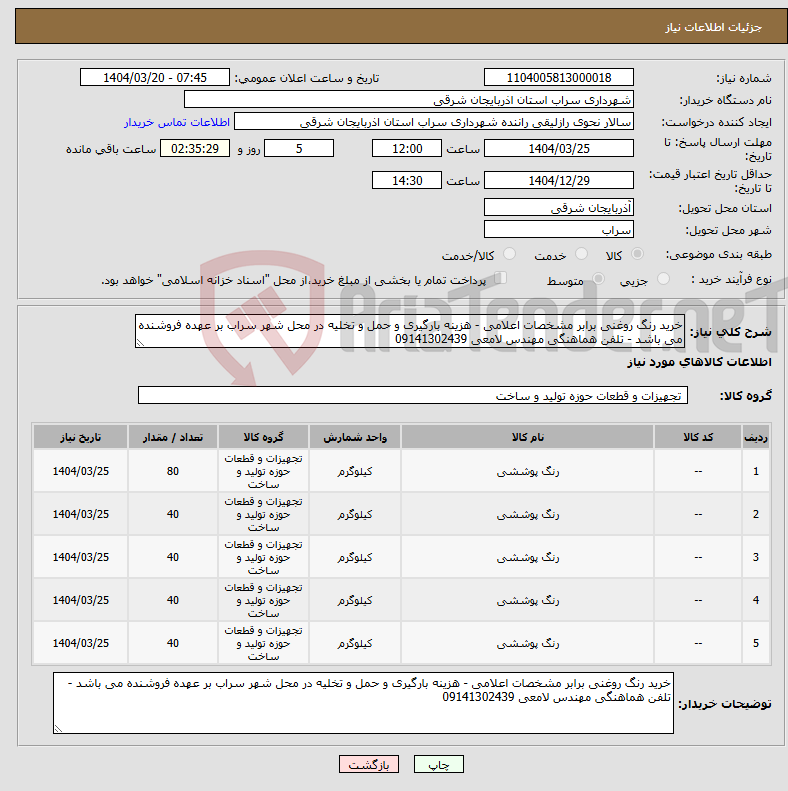
Task: Click the deadline time 12:00 field
Action: tap(407, 148)
